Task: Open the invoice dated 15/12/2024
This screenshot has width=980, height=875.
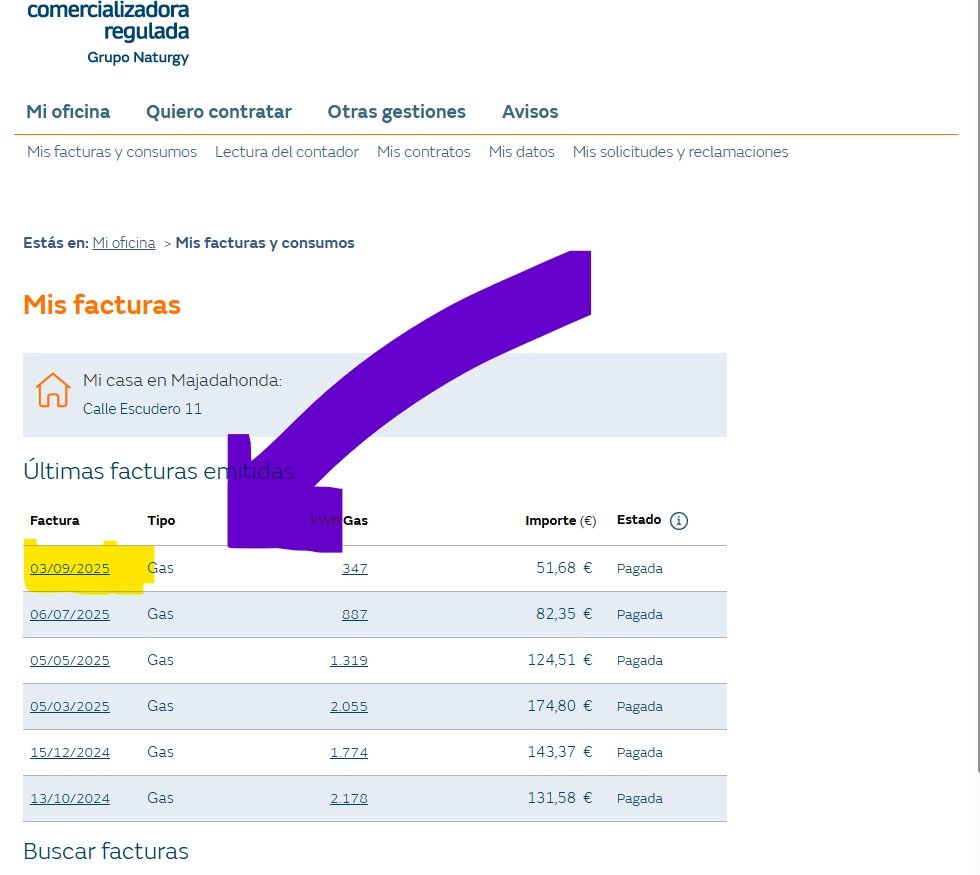Action: pos(70,753)
